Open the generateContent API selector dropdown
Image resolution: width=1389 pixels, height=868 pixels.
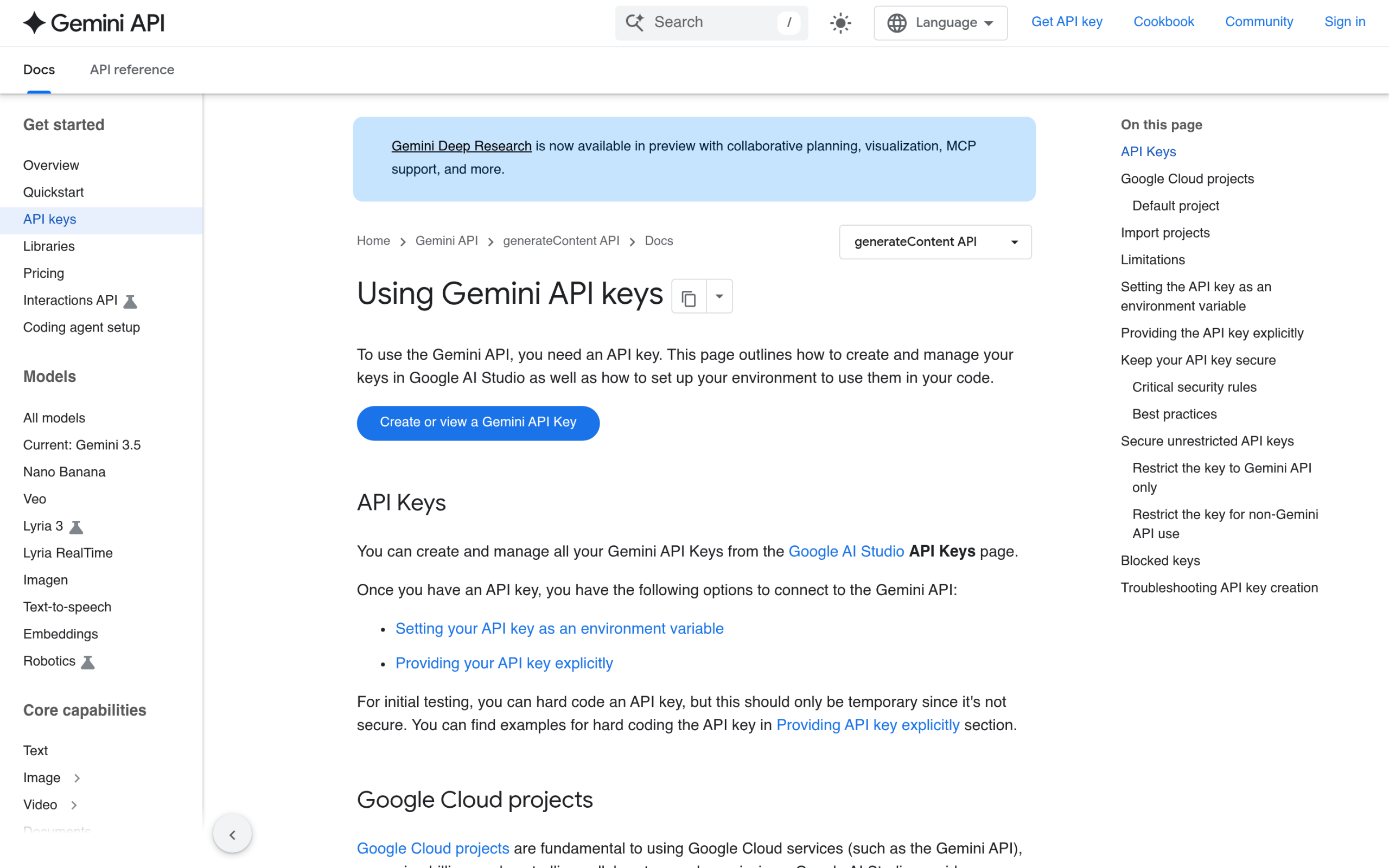tap(935, 242)
